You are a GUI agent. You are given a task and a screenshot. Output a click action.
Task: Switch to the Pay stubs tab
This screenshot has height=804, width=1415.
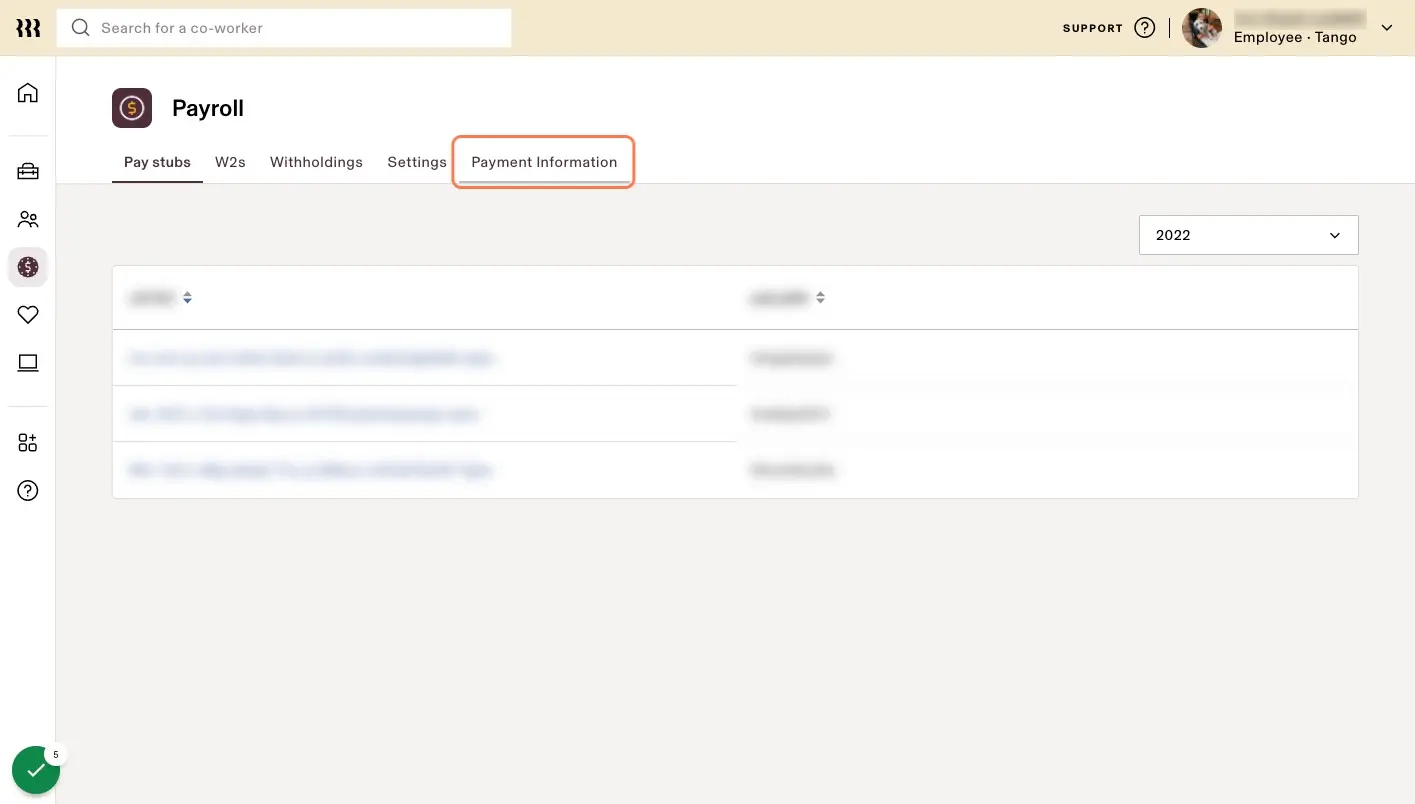pyautogui.click(x=157, y=162)
